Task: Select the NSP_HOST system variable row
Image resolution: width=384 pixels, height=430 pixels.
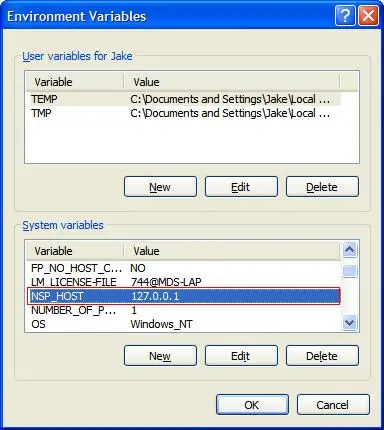Action: click(184, 296)
